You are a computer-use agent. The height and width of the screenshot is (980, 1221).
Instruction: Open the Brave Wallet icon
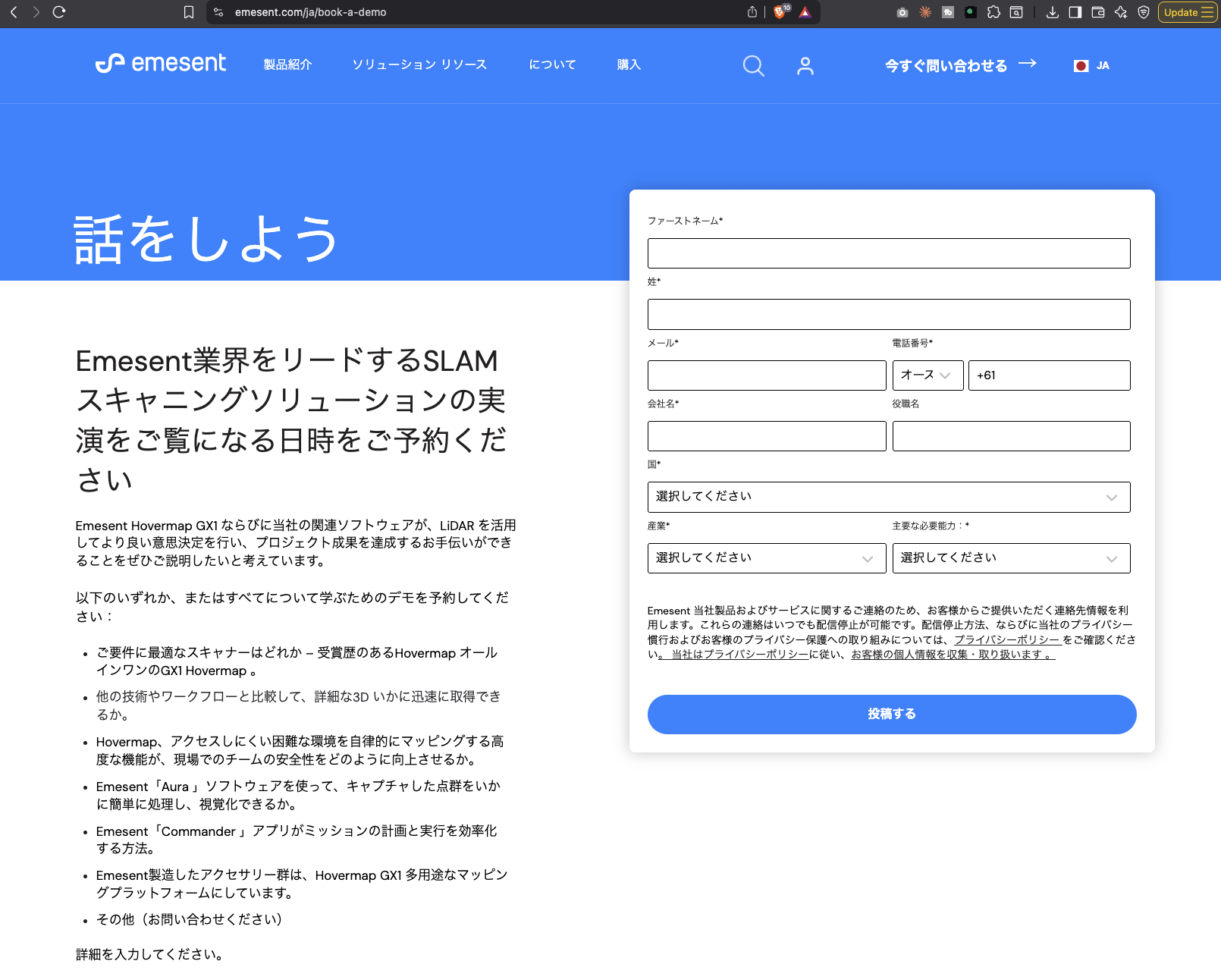click(1097, 12)
